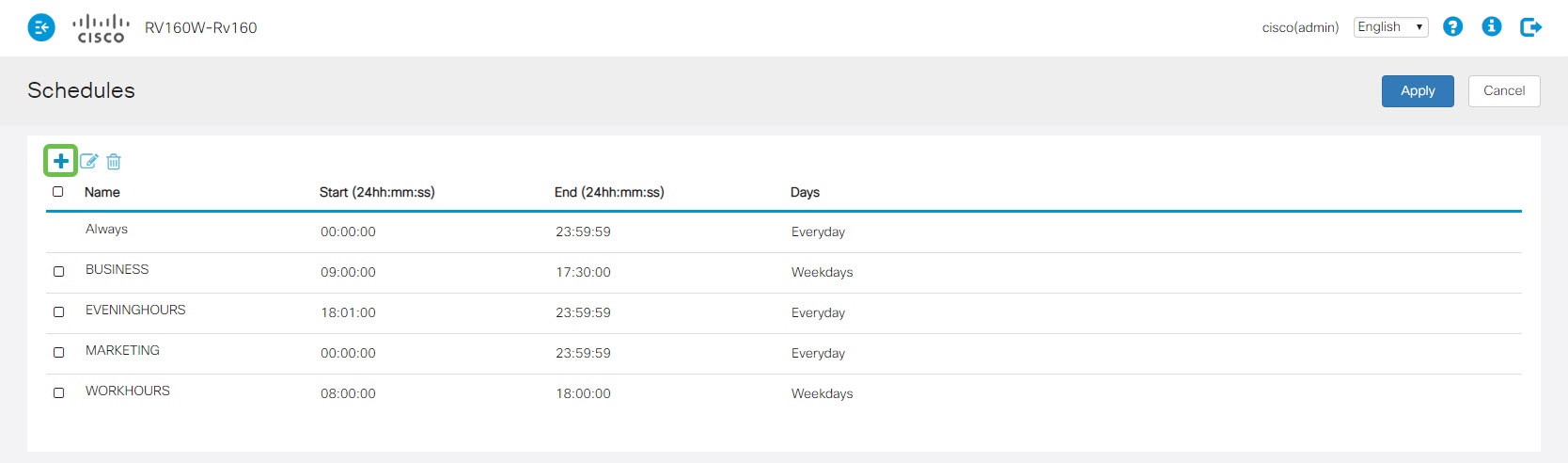1568x463 pixels.
Task: Click the Days column header
Action: pos(805,192)
